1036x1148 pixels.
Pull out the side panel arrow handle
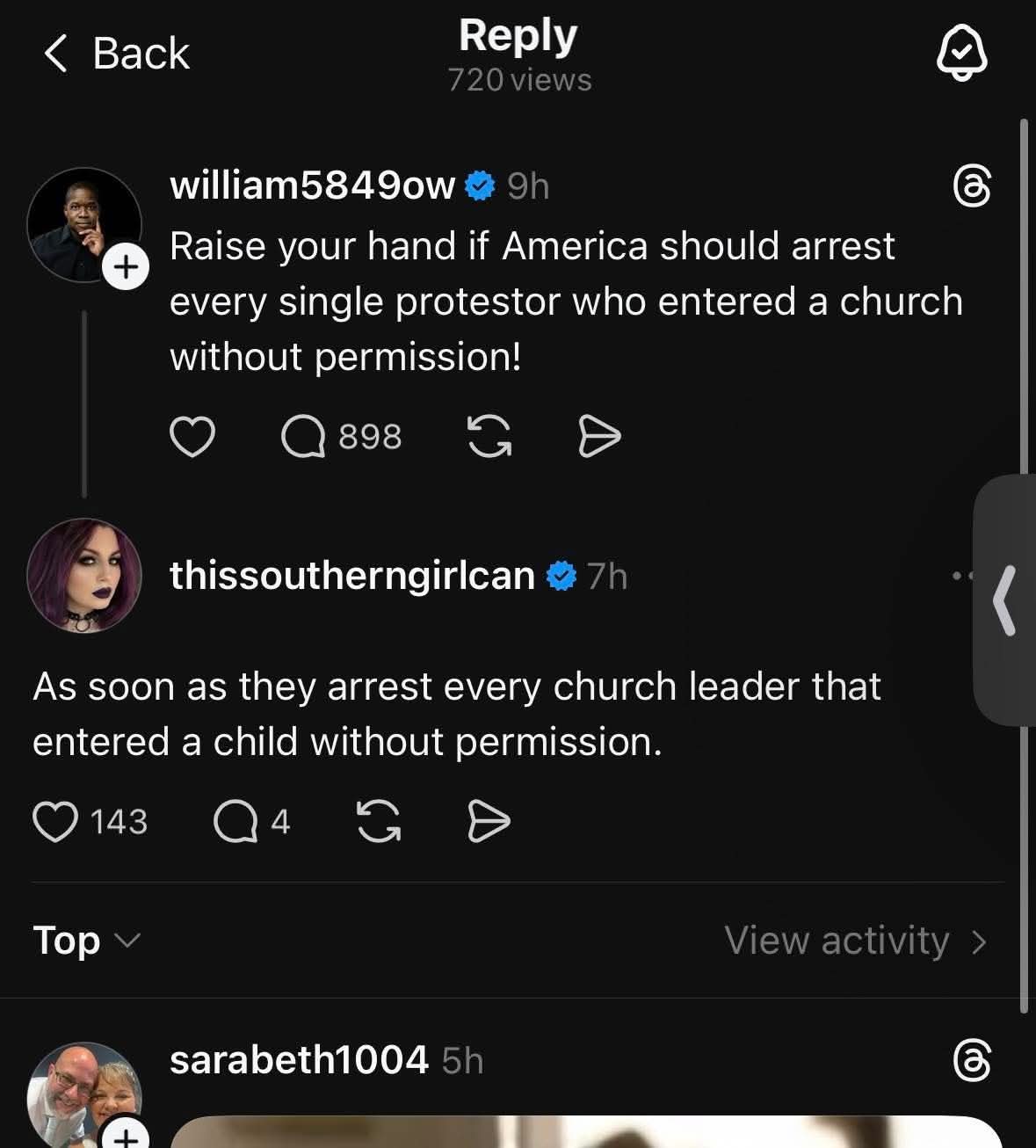click(1004, 600)
